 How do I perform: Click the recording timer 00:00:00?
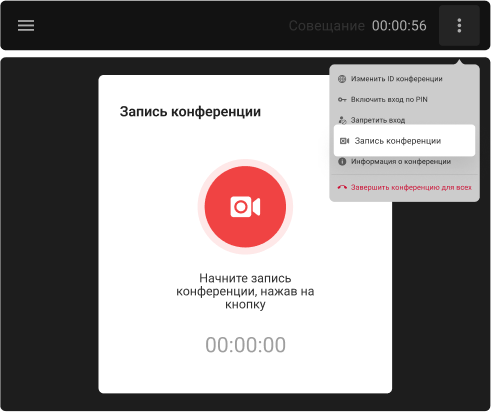(245, 345)
